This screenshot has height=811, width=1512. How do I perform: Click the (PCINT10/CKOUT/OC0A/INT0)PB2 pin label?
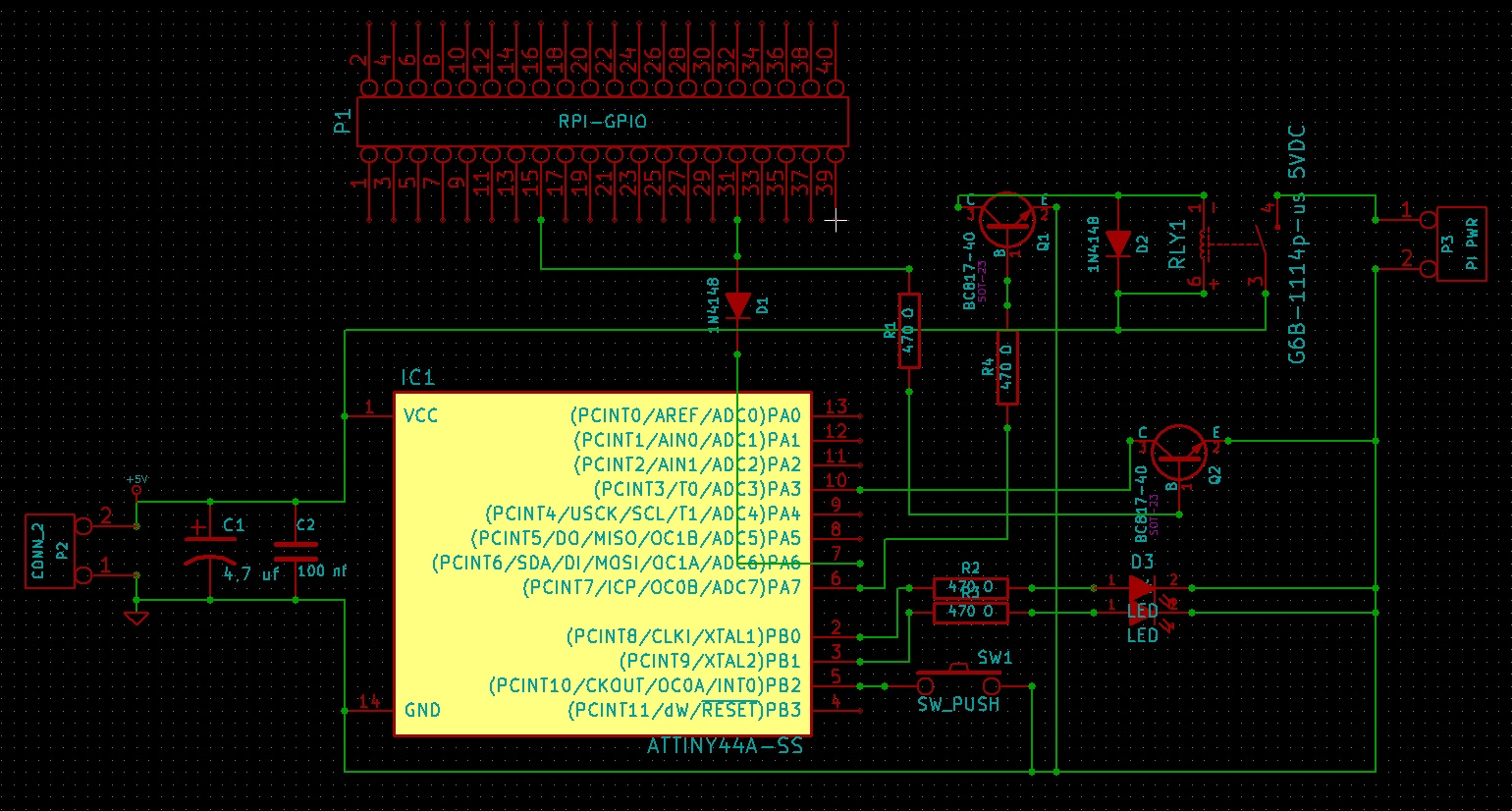tap(645, 685)
